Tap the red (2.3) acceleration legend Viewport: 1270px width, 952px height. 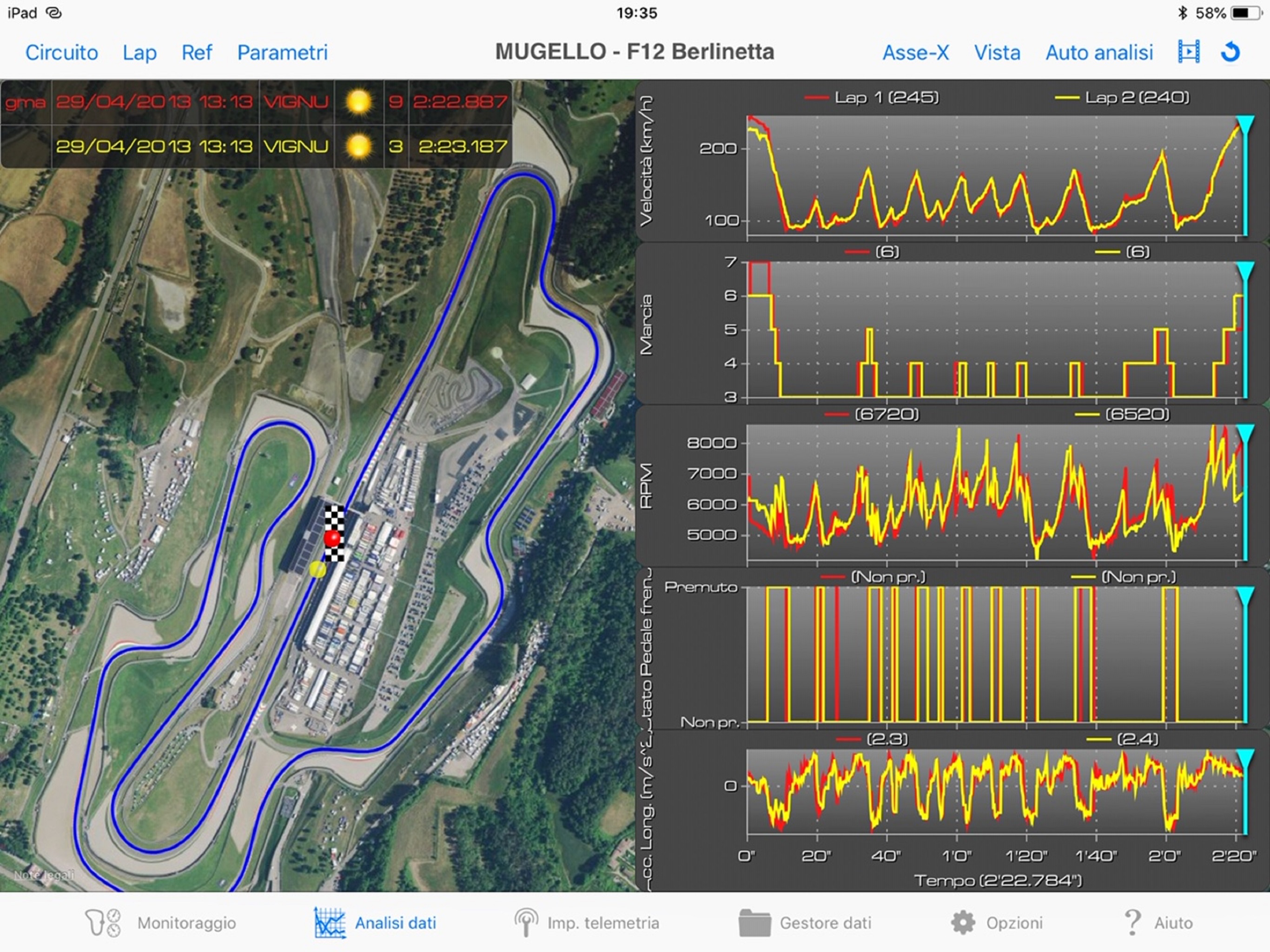[x=872, y=739]
